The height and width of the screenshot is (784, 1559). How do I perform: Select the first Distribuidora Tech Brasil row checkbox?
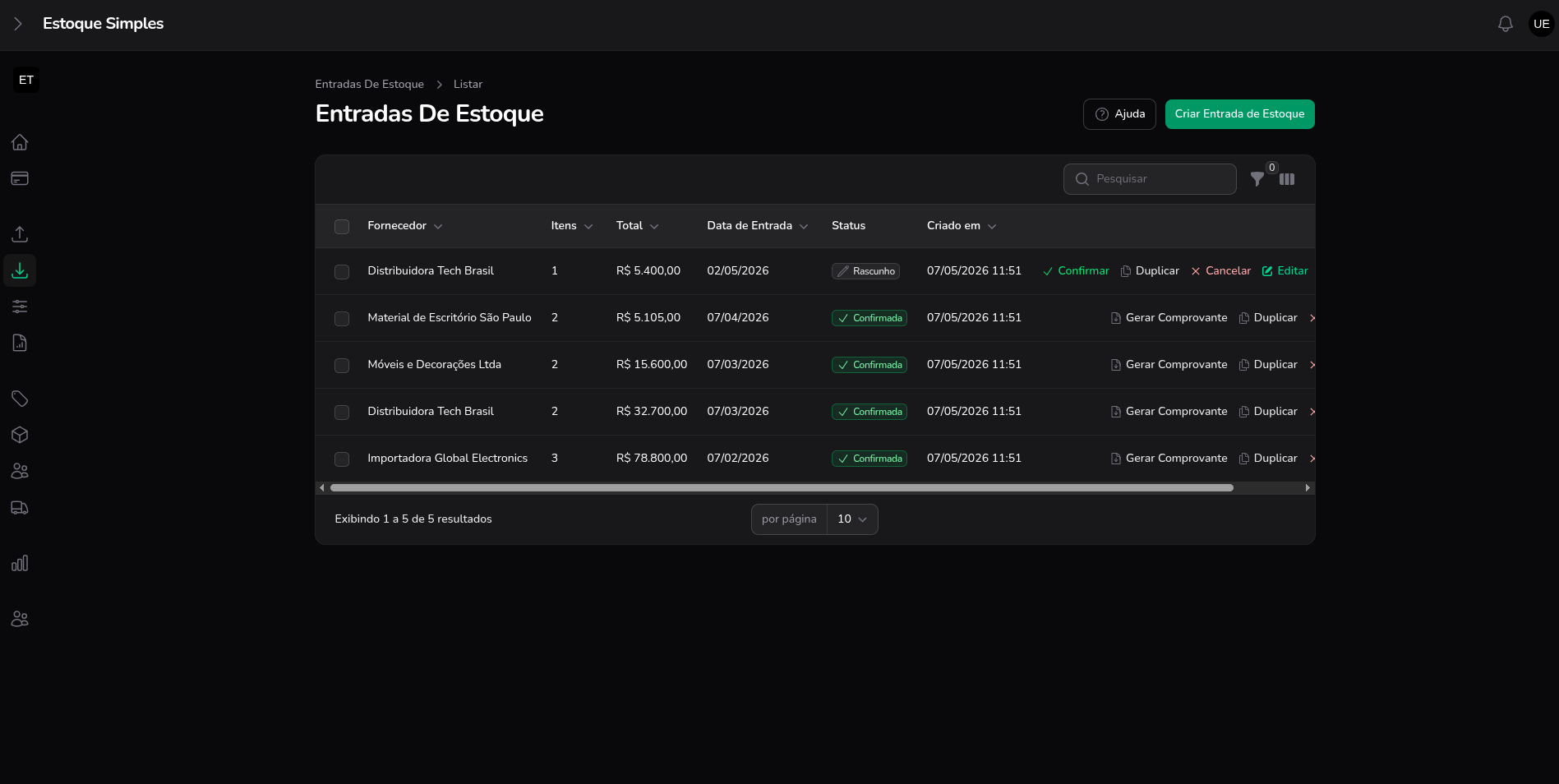[342, 272]
